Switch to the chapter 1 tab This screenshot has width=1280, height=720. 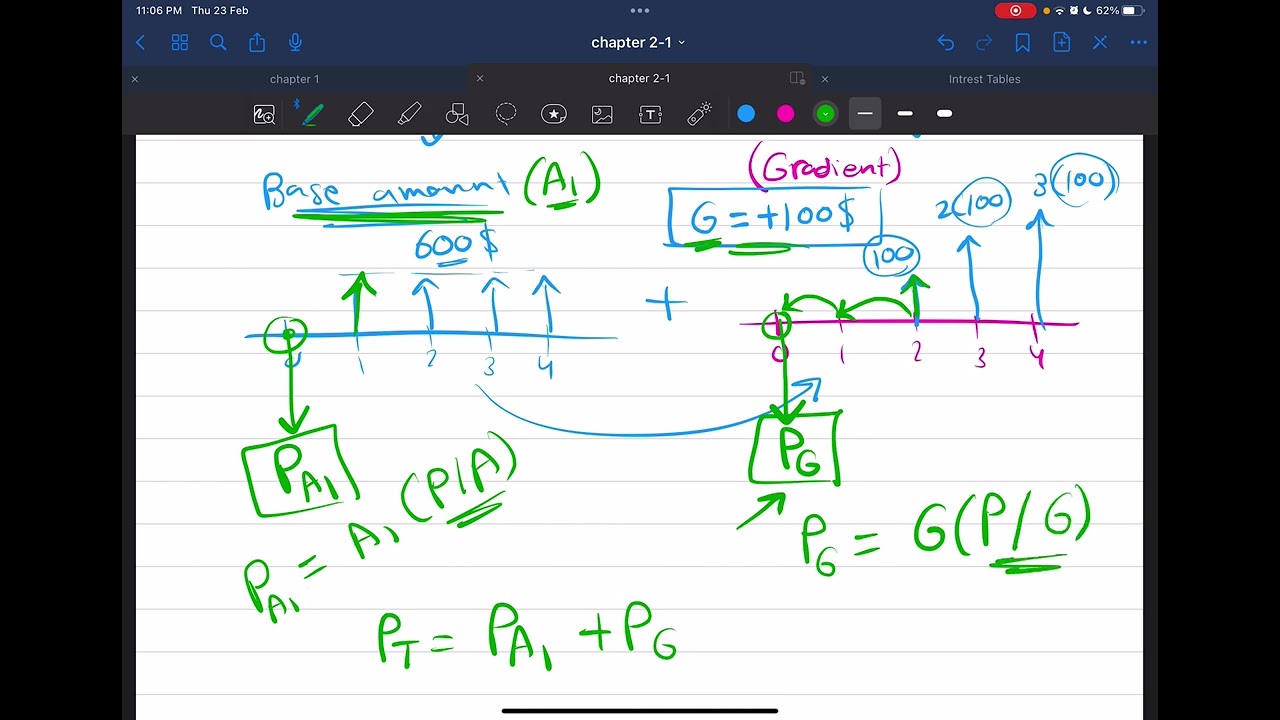tap(294, 79)
